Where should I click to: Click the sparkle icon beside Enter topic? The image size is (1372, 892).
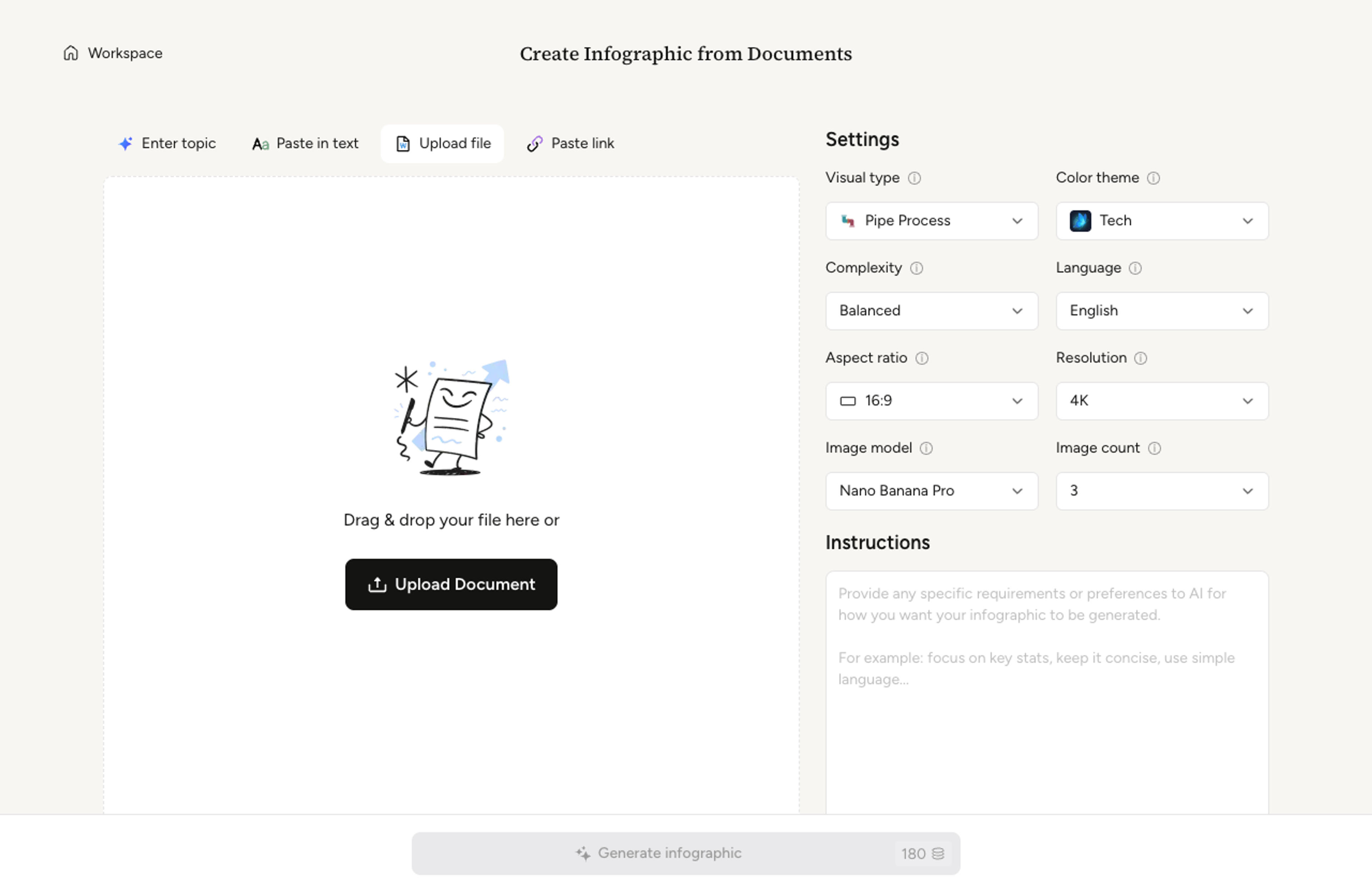pos(125,144)
